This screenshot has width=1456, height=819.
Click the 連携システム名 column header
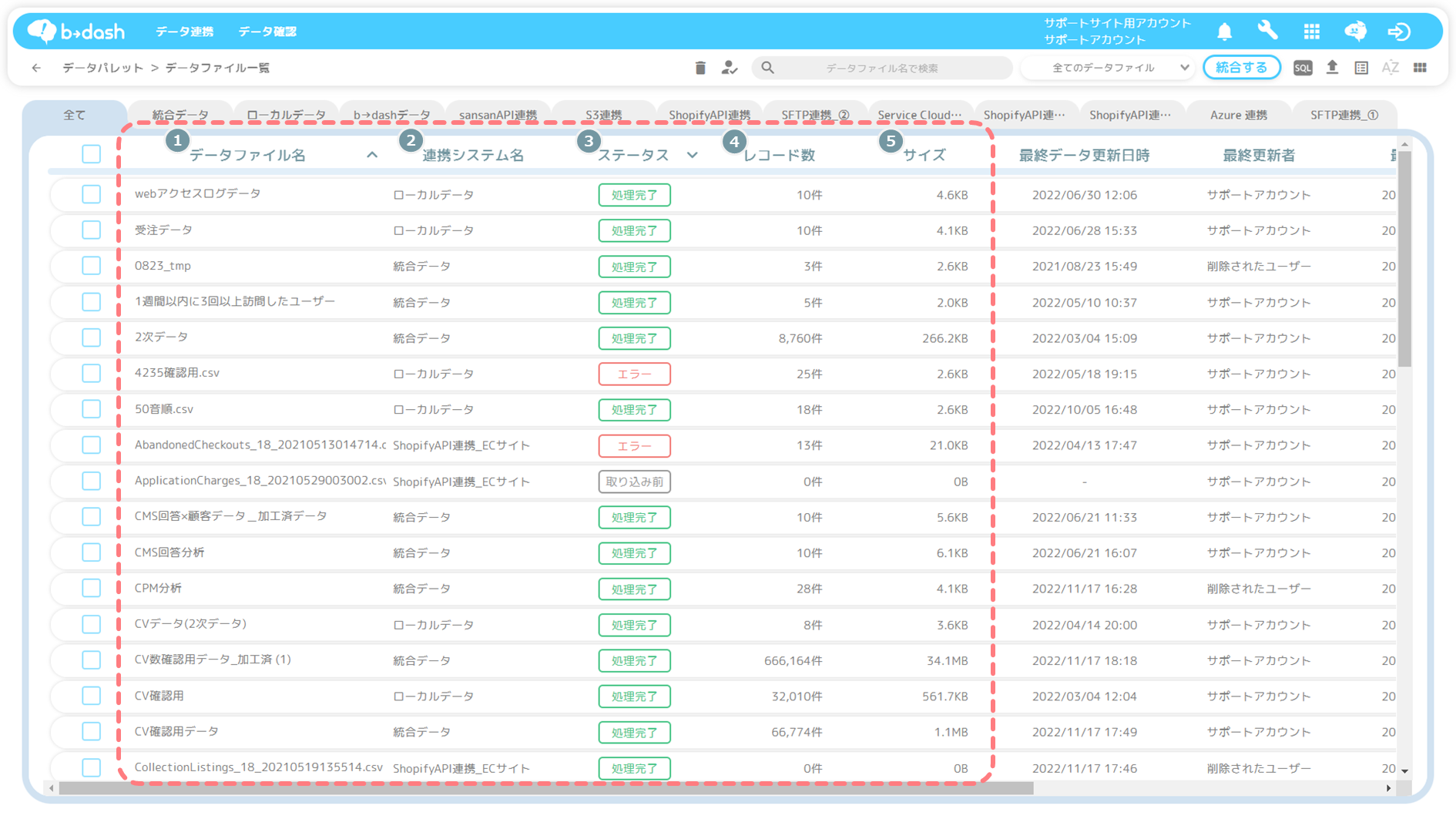tap(473, 156)
